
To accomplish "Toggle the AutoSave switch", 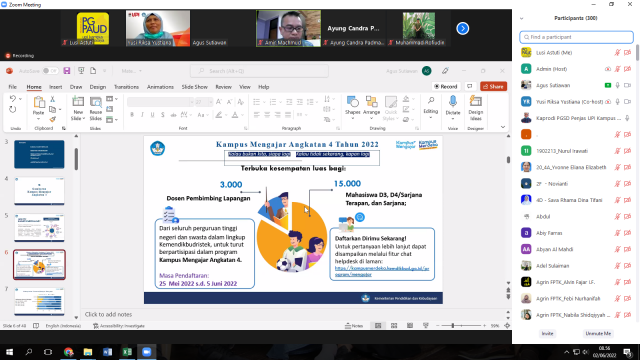I will coord(50,71).
